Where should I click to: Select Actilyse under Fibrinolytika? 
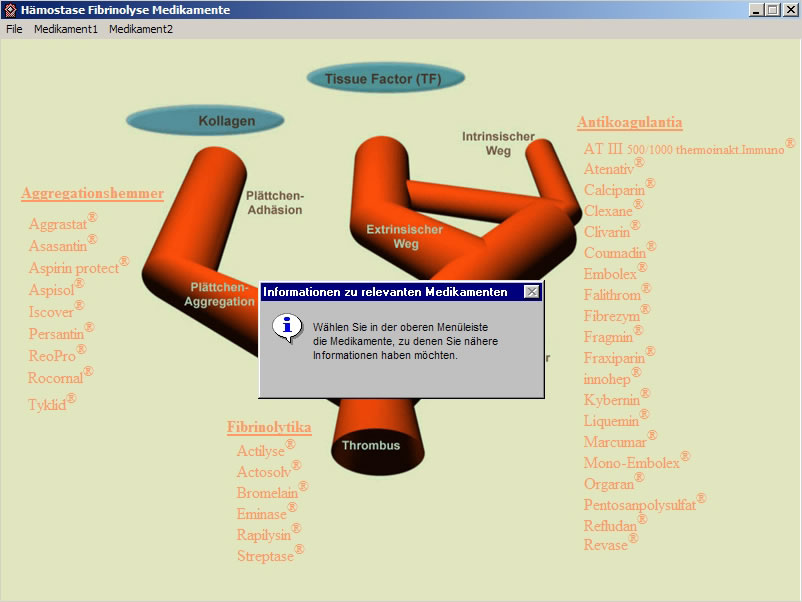tap(265, 450)
